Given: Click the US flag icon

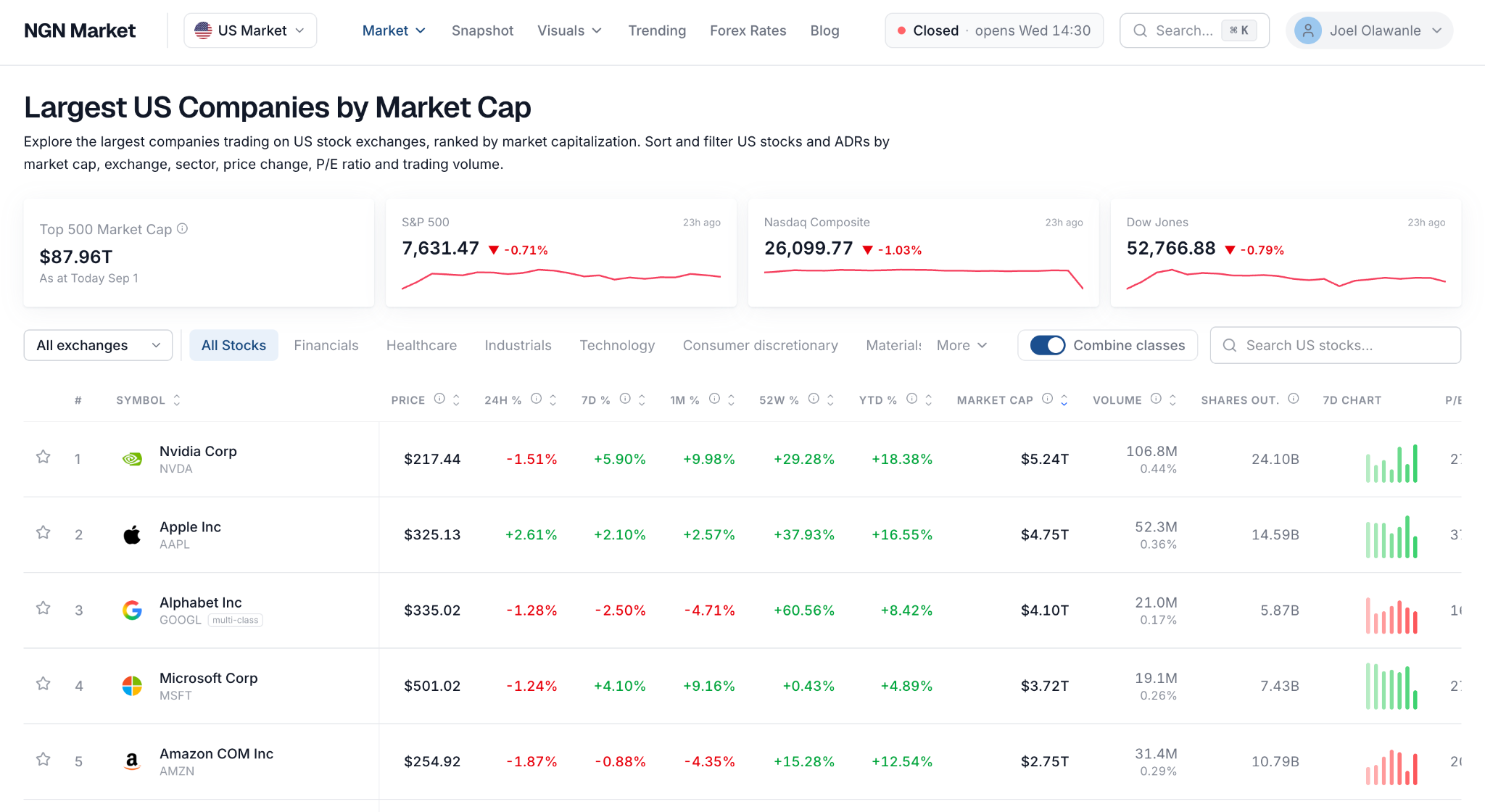Looking at the screenshot, I should click(x=204, y=30).
